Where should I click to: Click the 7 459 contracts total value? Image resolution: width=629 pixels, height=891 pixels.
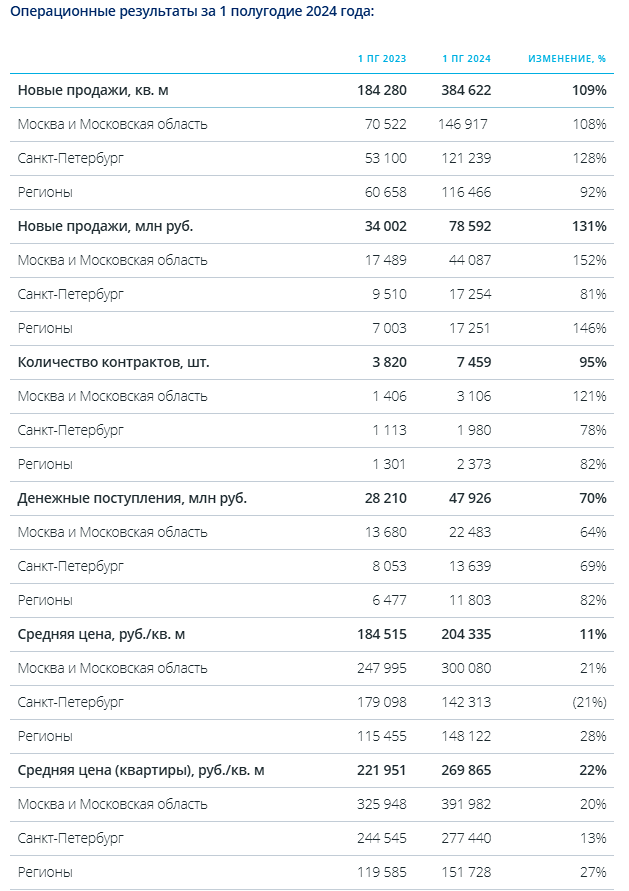click(x=474, y=362)
